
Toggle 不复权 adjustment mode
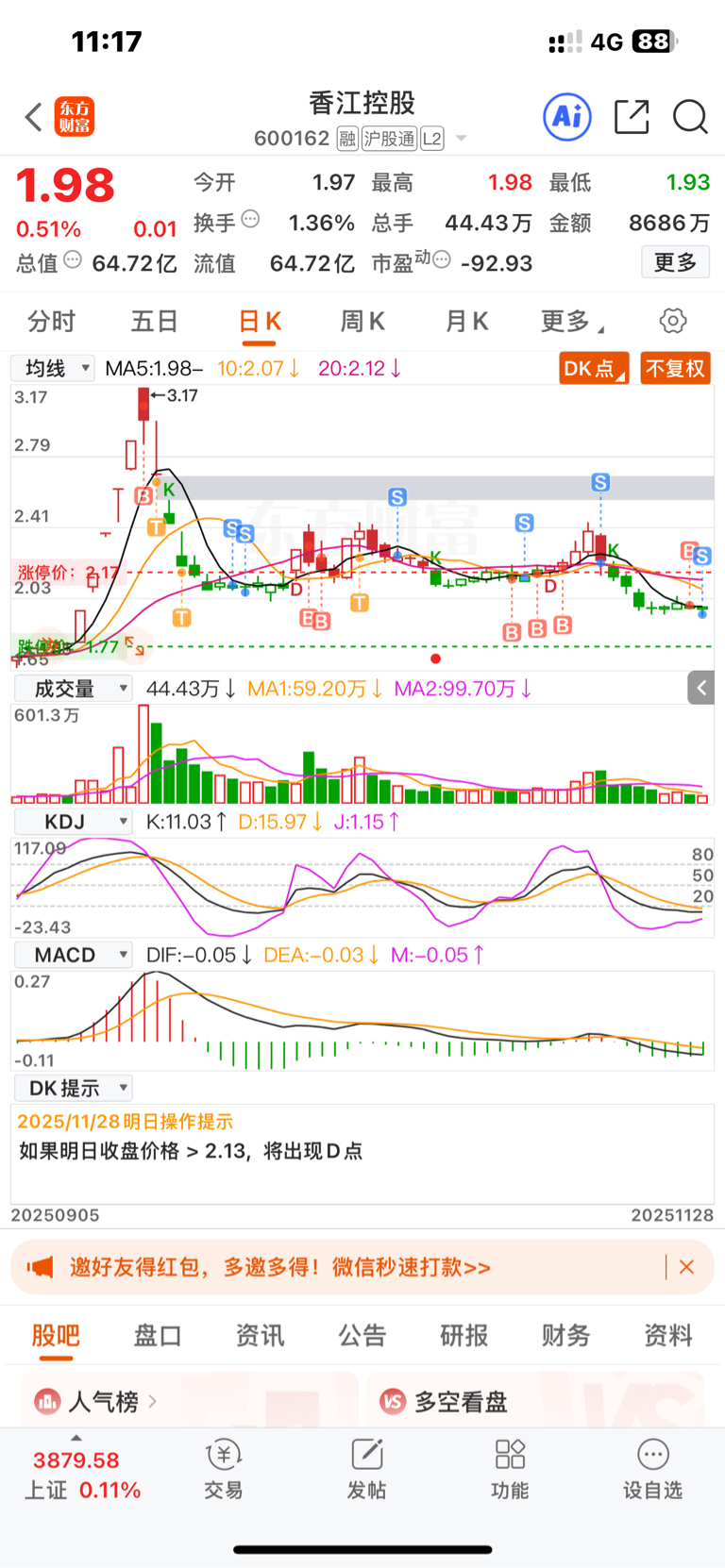(x=675, y=368)
